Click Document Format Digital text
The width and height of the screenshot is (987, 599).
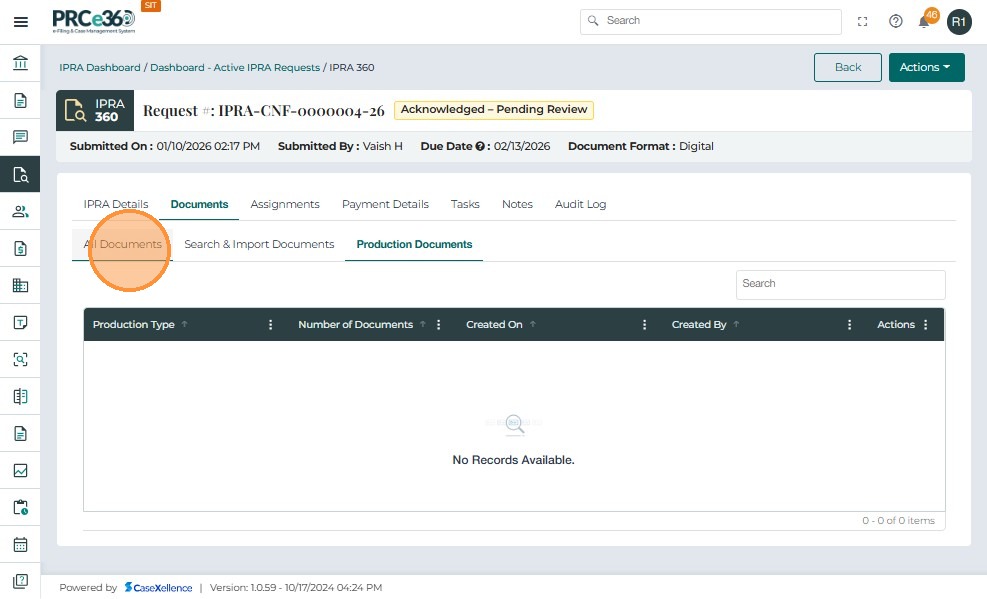pyautogui.click(x=641, y=146)
